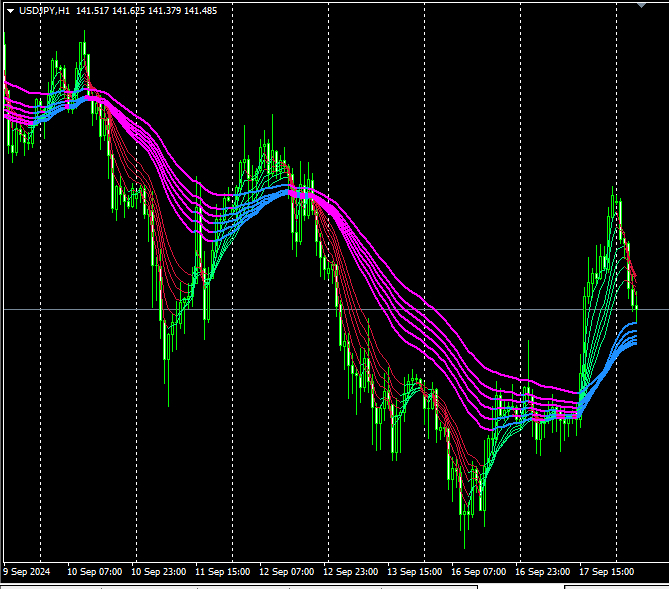
Task: Click the chart shift marker at top right
Action: coord(642,5)
